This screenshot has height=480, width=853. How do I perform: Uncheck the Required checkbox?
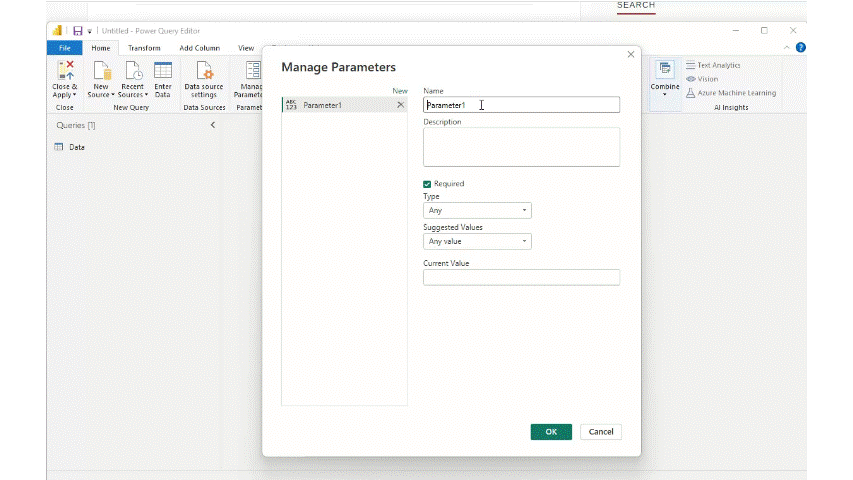[427, 184]
